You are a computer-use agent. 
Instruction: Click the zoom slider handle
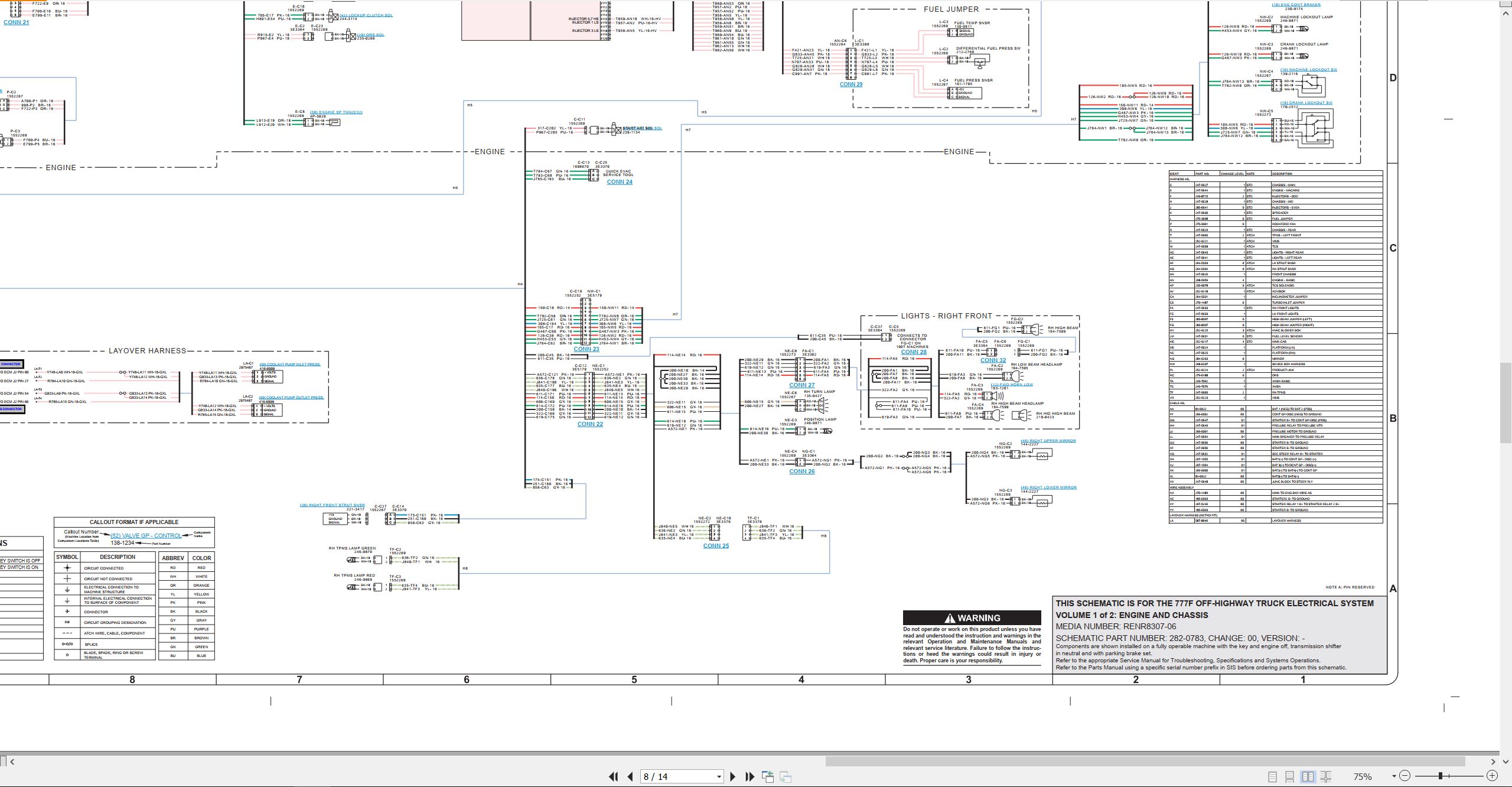point(1441,776)
